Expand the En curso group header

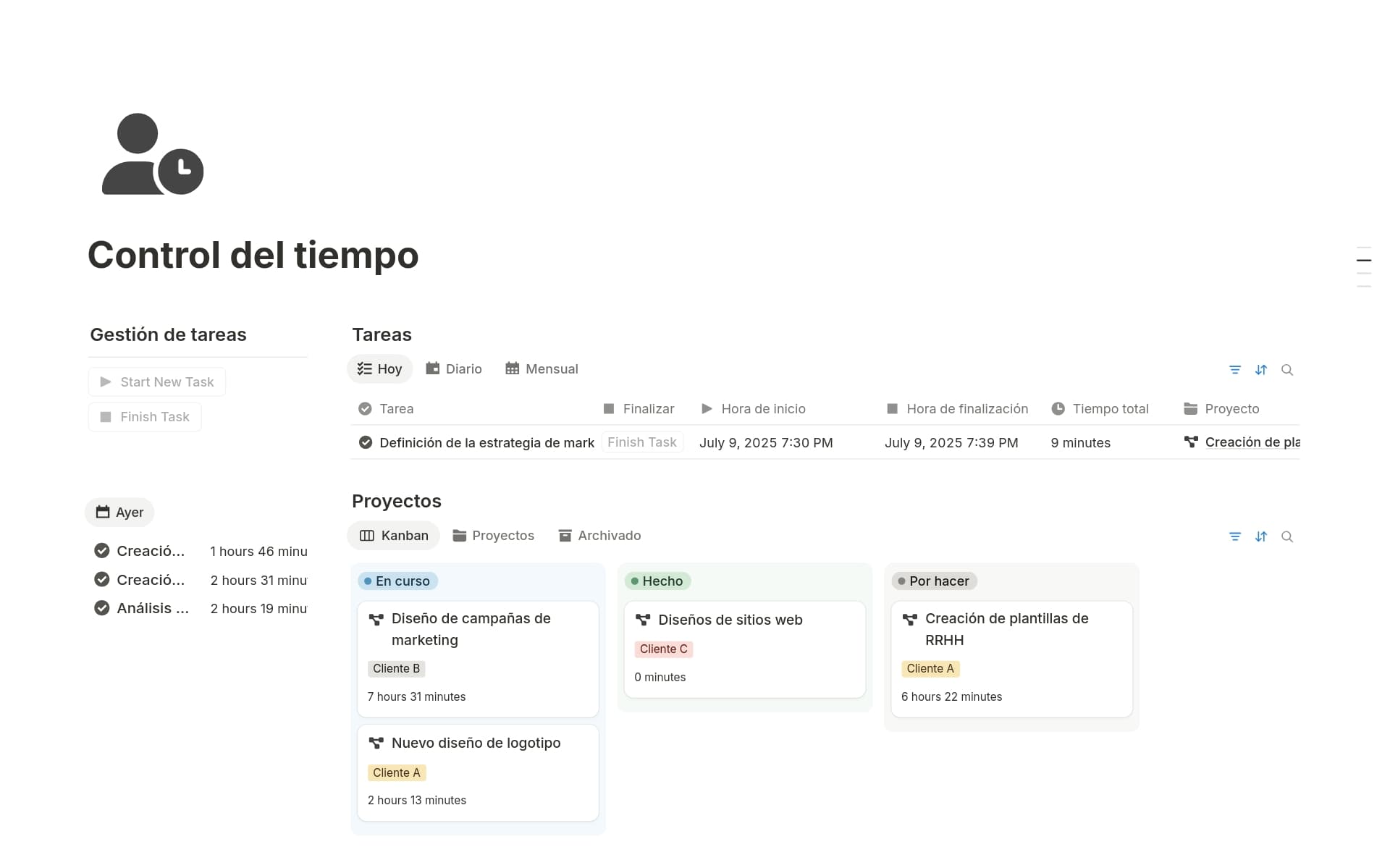point(397,581)
